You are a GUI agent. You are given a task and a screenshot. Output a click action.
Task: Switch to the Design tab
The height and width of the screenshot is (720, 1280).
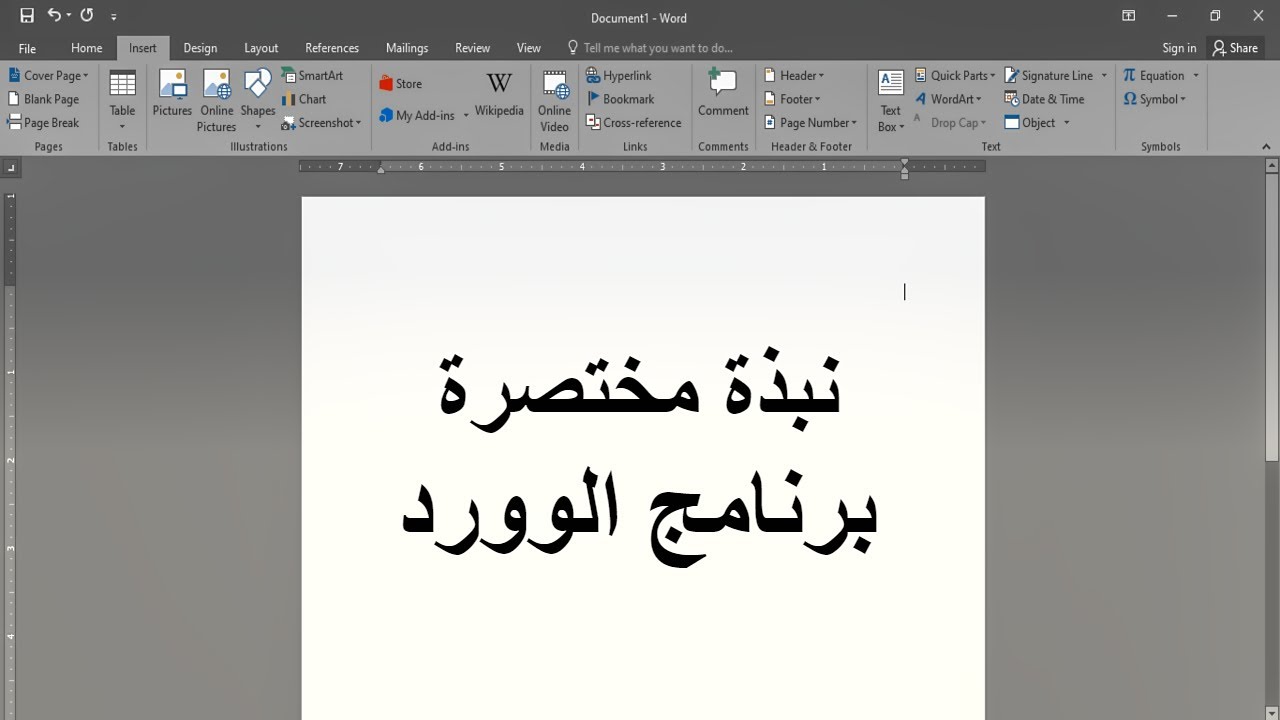click(200, 48)
